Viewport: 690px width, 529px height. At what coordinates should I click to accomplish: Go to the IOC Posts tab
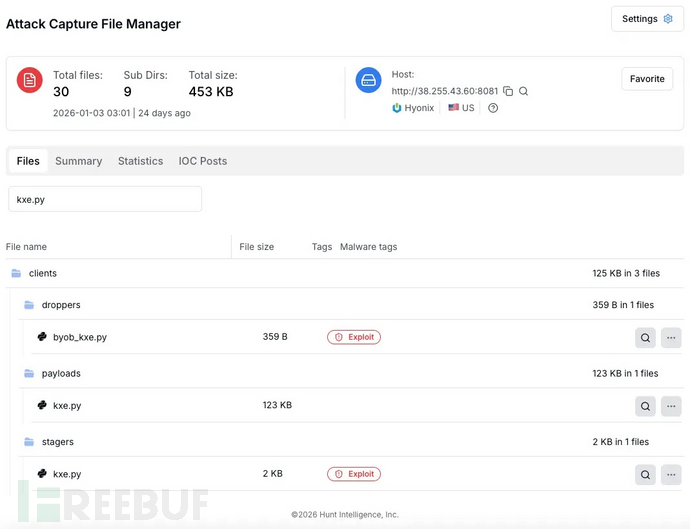pyautogui.click(x=202, y=161)
